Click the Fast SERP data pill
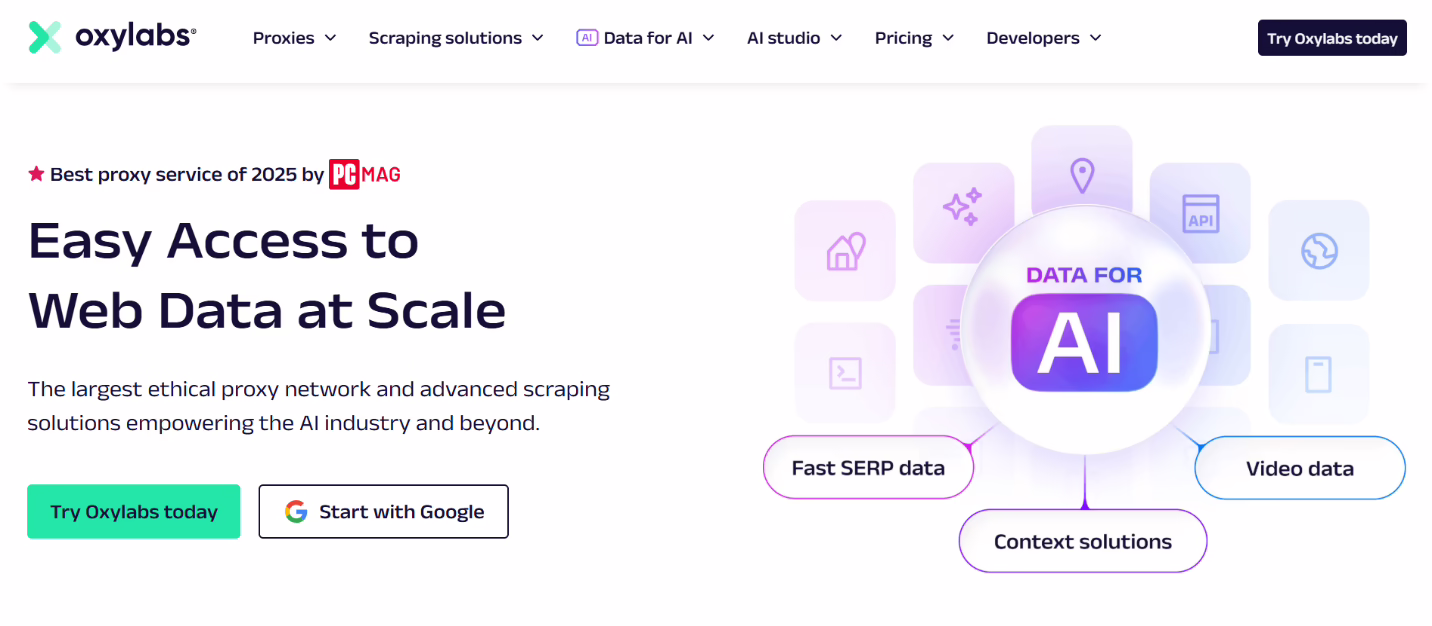 tap(868, 467)
